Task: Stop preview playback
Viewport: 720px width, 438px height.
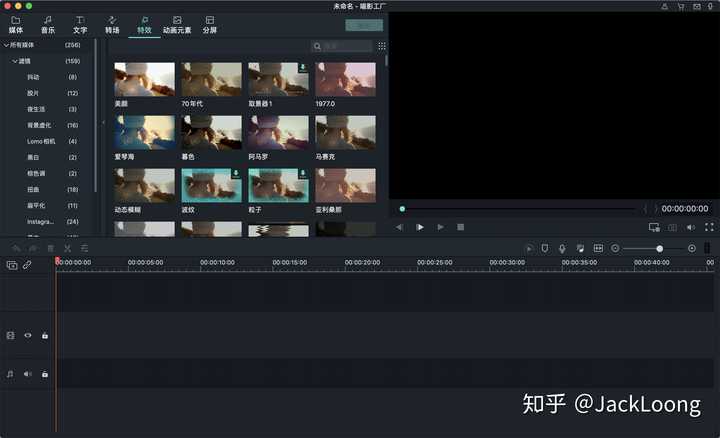Action: pyautogui.click(x=461, y=227)
